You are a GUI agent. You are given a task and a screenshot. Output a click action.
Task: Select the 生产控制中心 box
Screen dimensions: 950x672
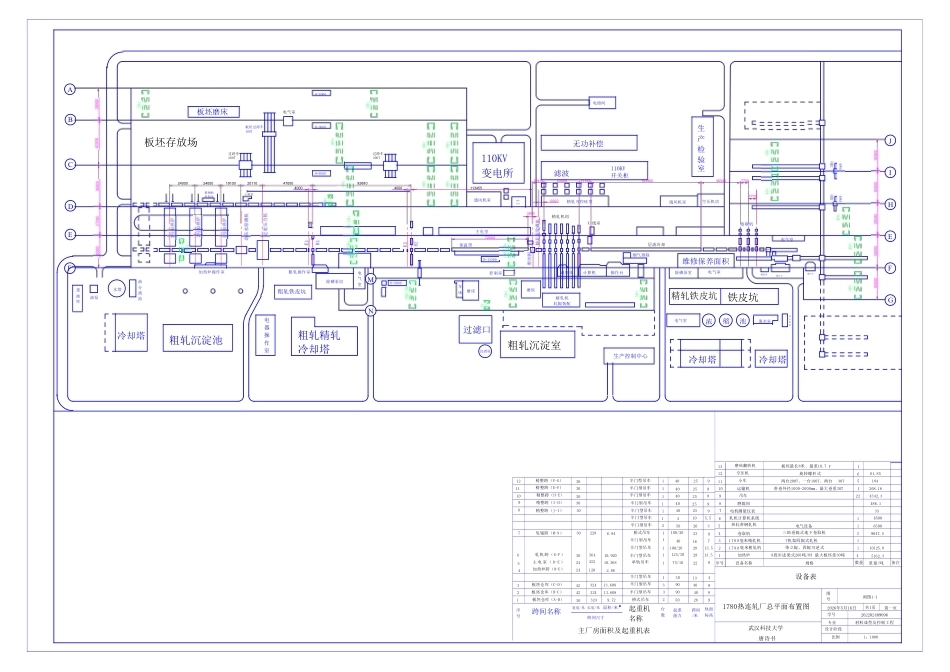coord(631,356)
